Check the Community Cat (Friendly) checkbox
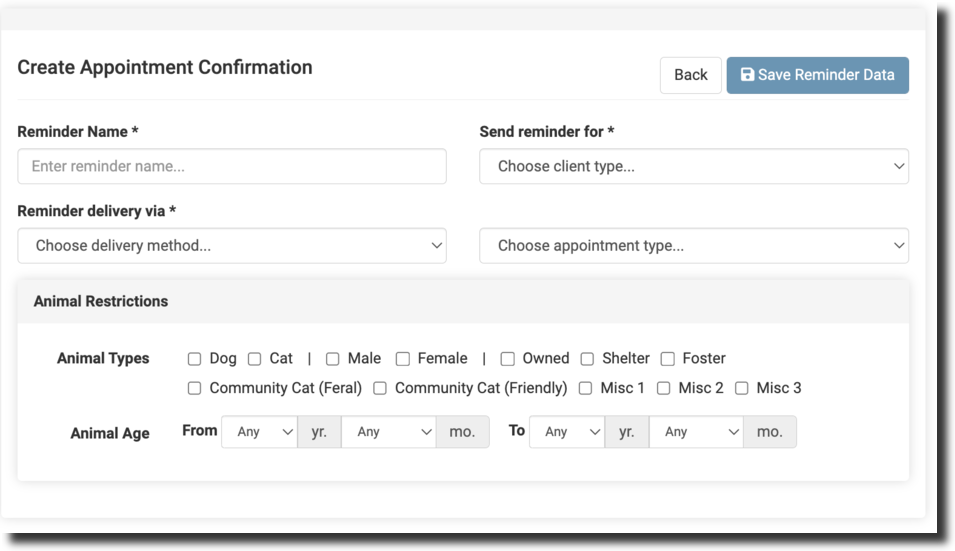Screen dimensions: 955x551 [380, 388]
